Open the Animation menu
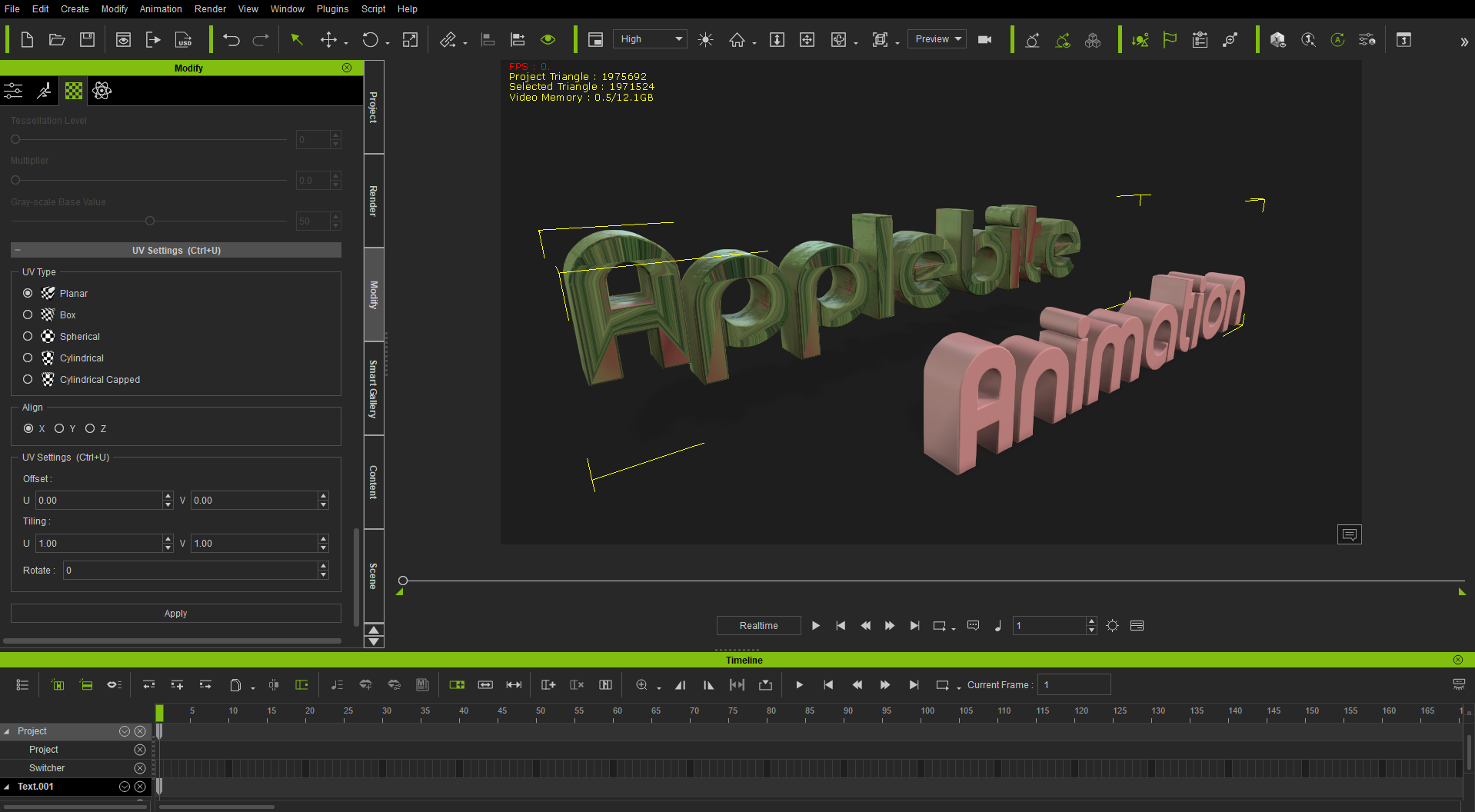 point(161,8)
